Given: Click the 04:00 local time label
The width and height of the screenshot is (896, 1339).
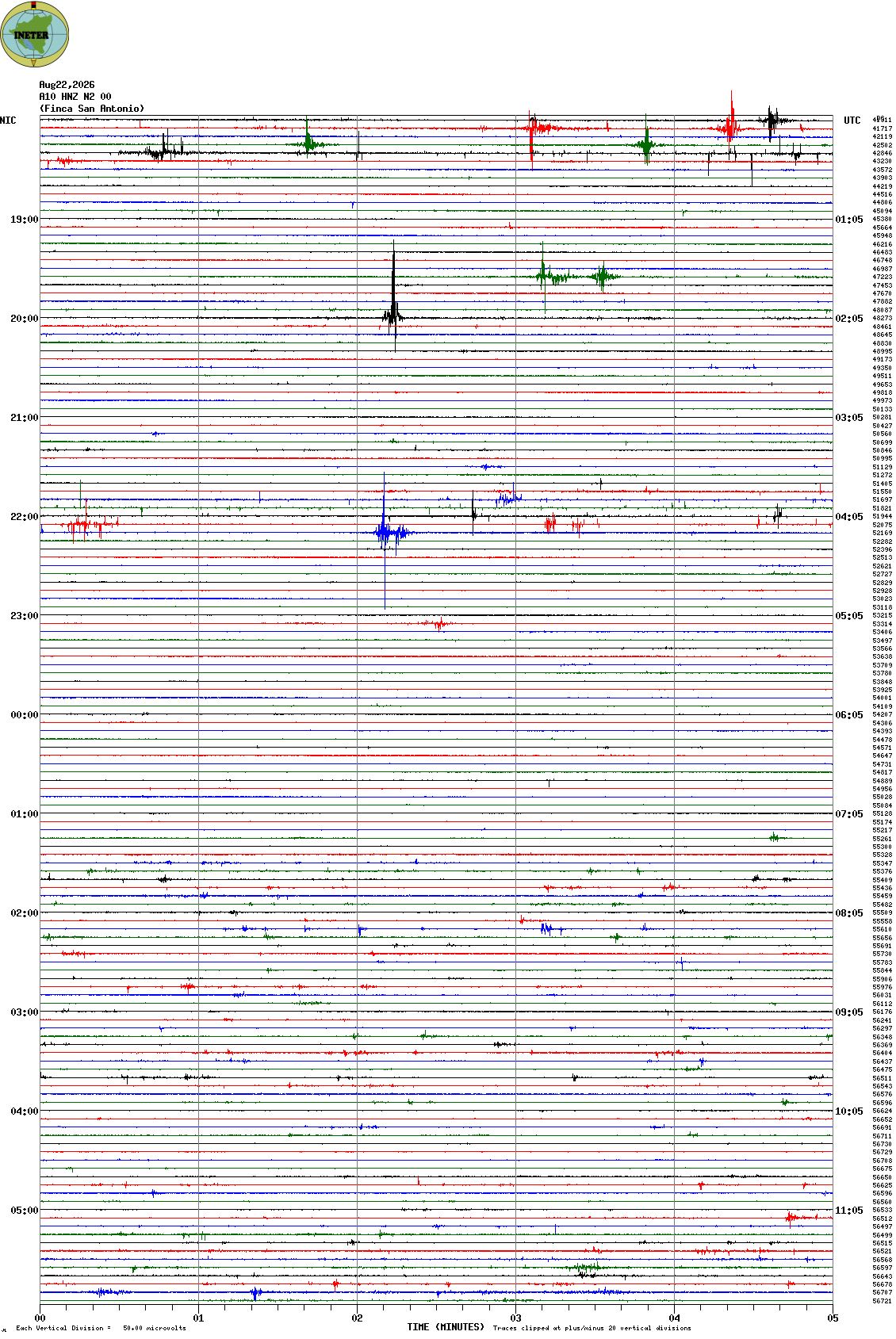Looking at the screenshot, I should 24,1111.
